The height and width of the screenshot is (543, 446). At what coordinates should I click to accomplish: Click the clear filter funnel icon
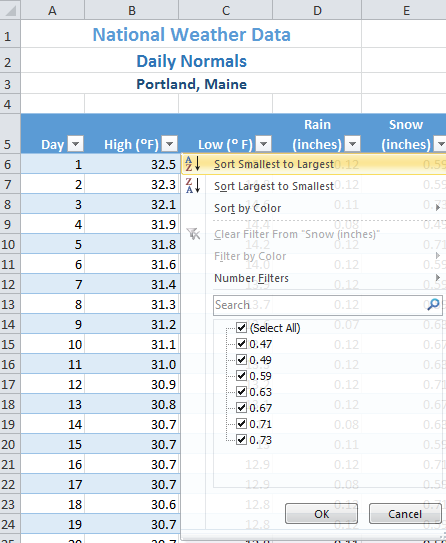193,234
